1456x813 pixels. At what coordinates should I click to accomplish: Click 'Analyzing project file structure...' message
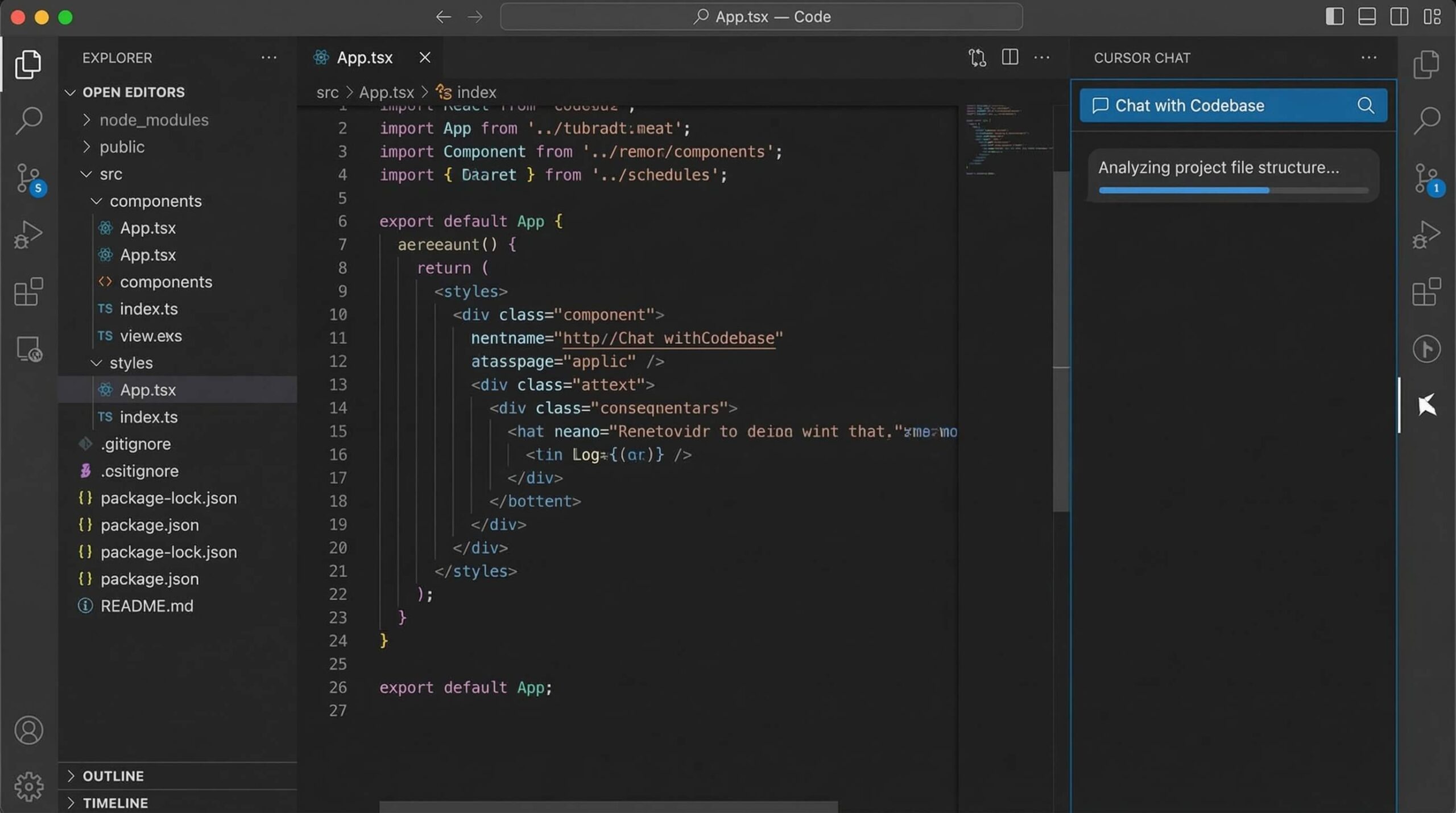coord(1218,167)
